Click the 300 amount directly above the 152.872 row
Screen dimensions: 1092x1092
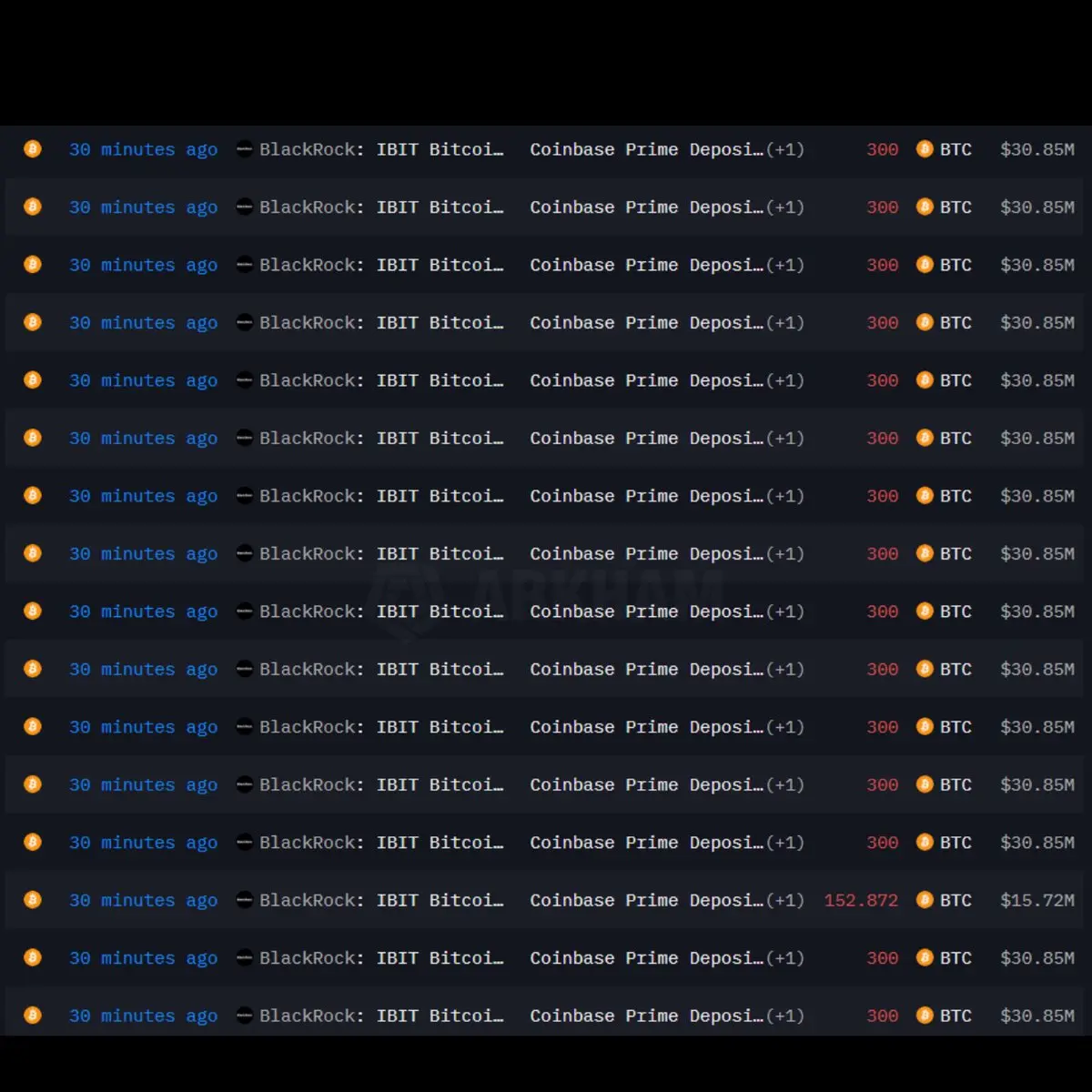tap(882, 843)
